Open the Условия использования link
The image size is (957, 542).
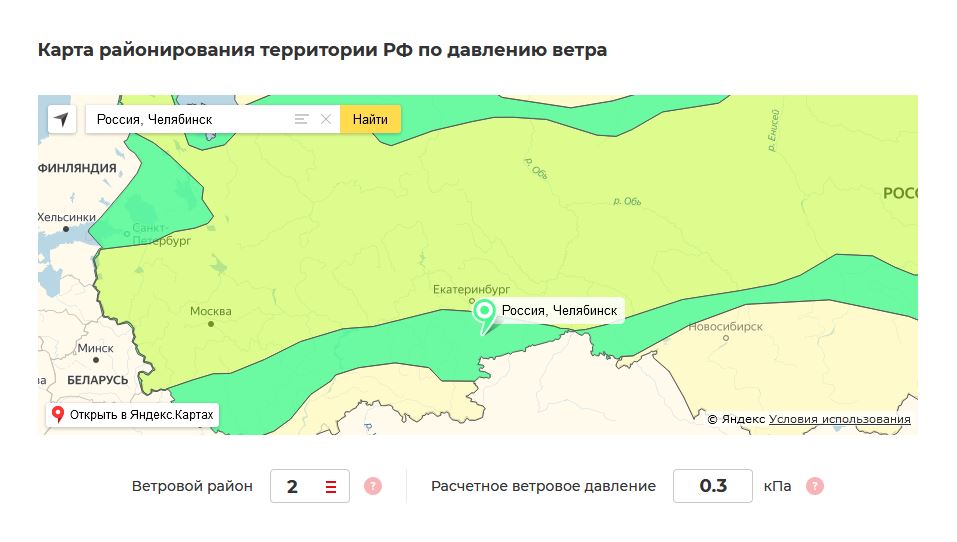(839, 419)
